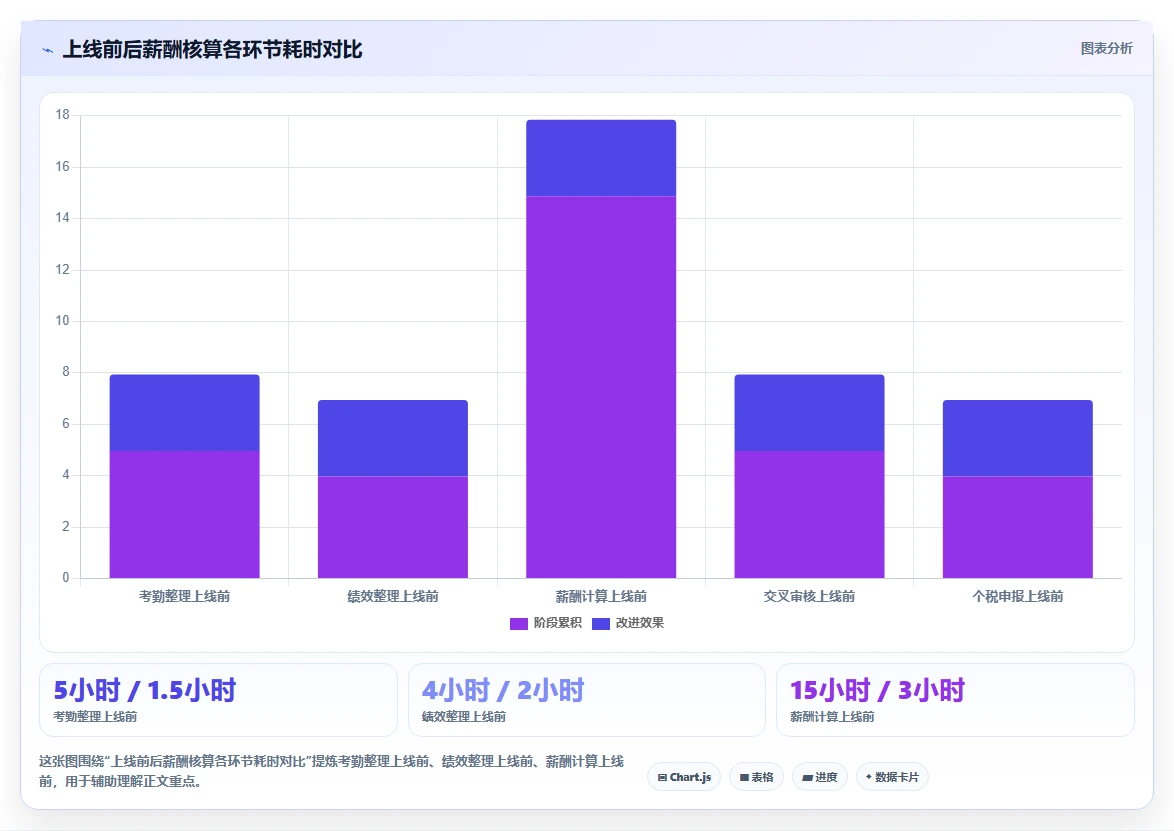Image resolution: width=1174 pixels, height=831 pixels.
Task: Click purple segment of 薪酬计算上线前 bar
Action: [x=600, y=387]
